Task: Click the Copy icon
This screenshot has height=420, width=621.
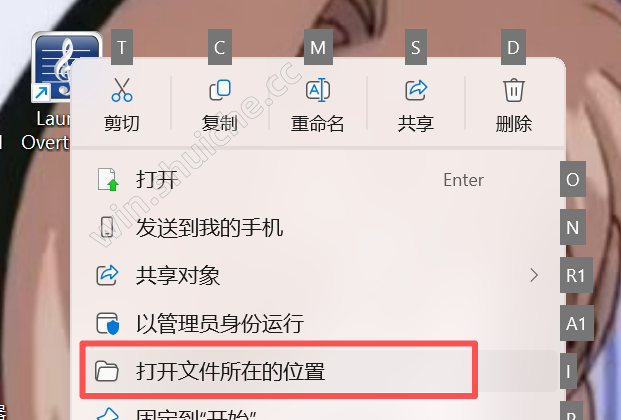Action: 220,90
